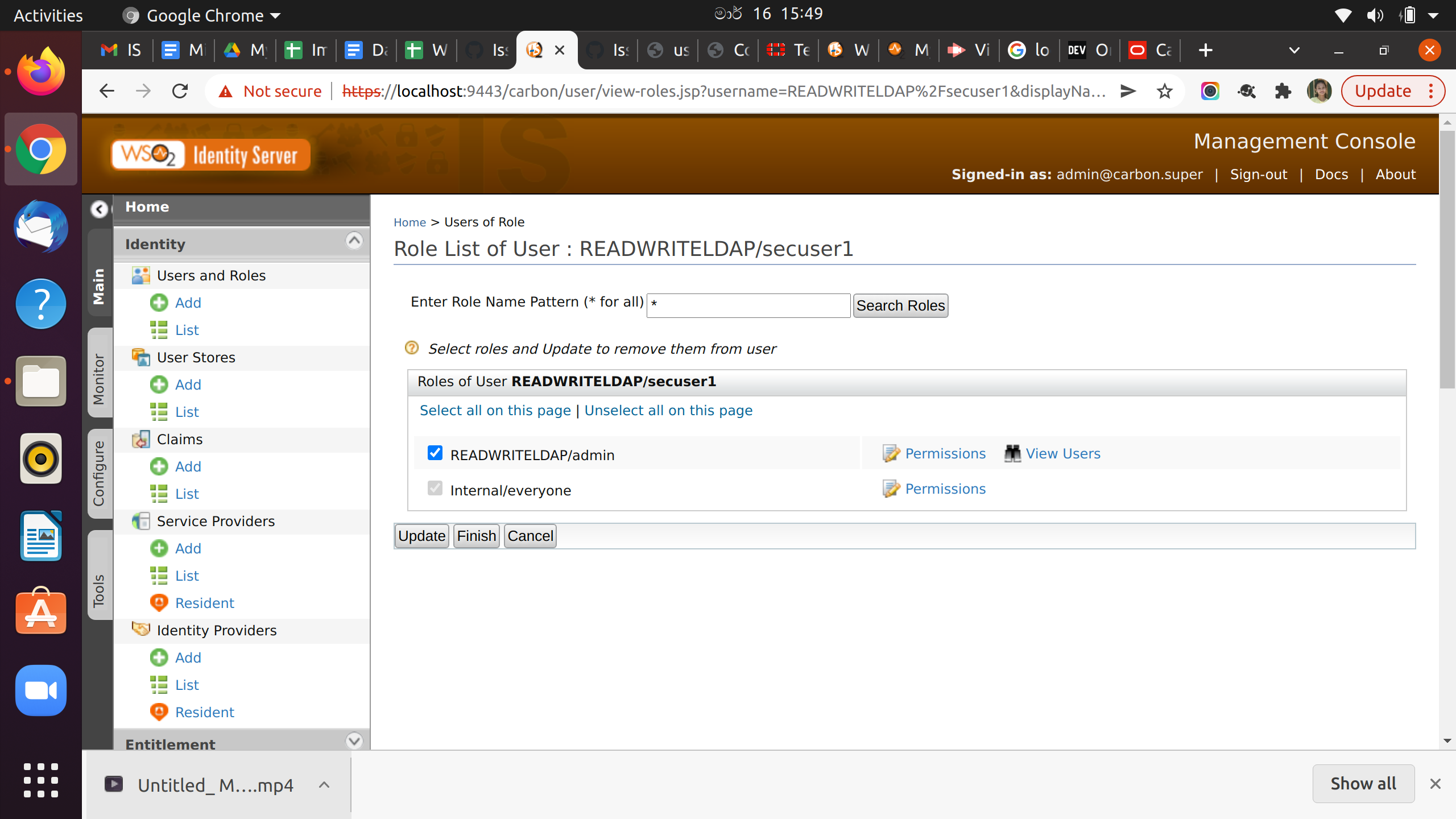Expand the Entitlement menu section
1456x819 pixels.
(x=354, y=741)
